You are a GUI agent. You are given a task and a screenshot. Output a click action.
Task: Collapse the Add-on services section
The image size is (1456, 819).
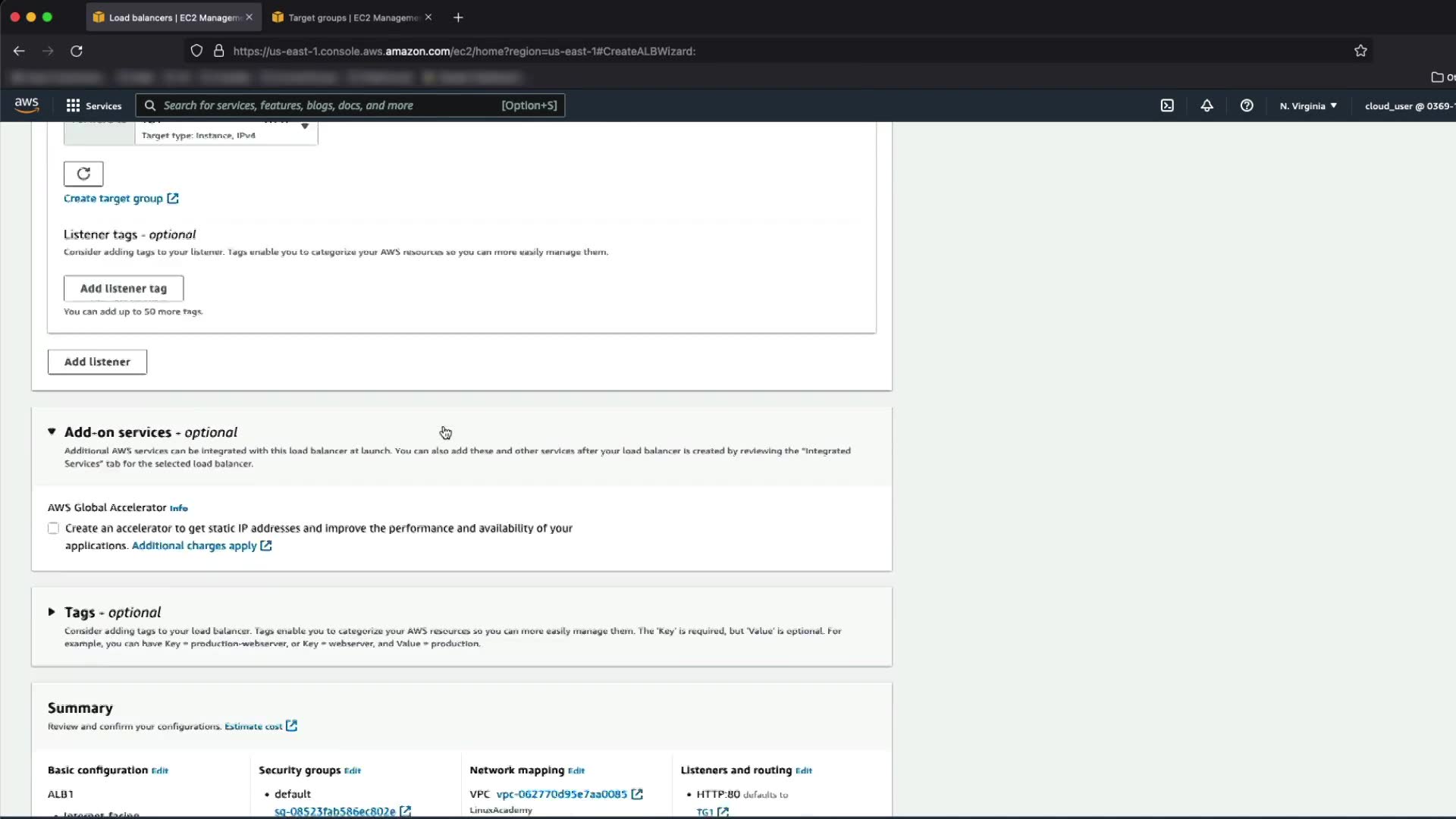click(x=52, y=431)
